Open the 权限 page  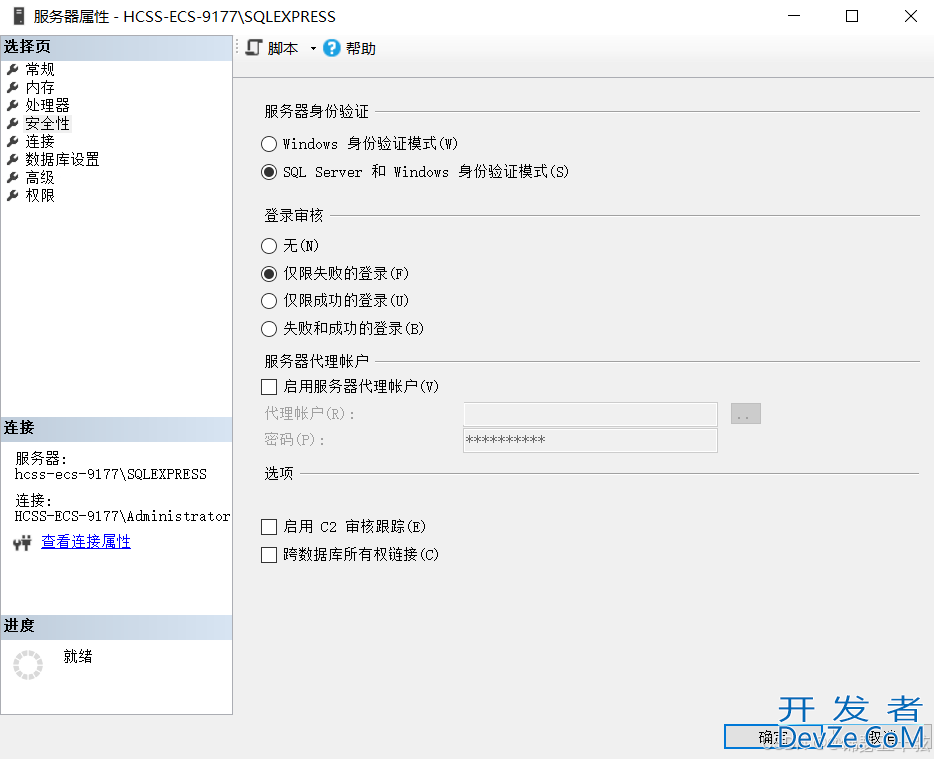coord(40,195)
